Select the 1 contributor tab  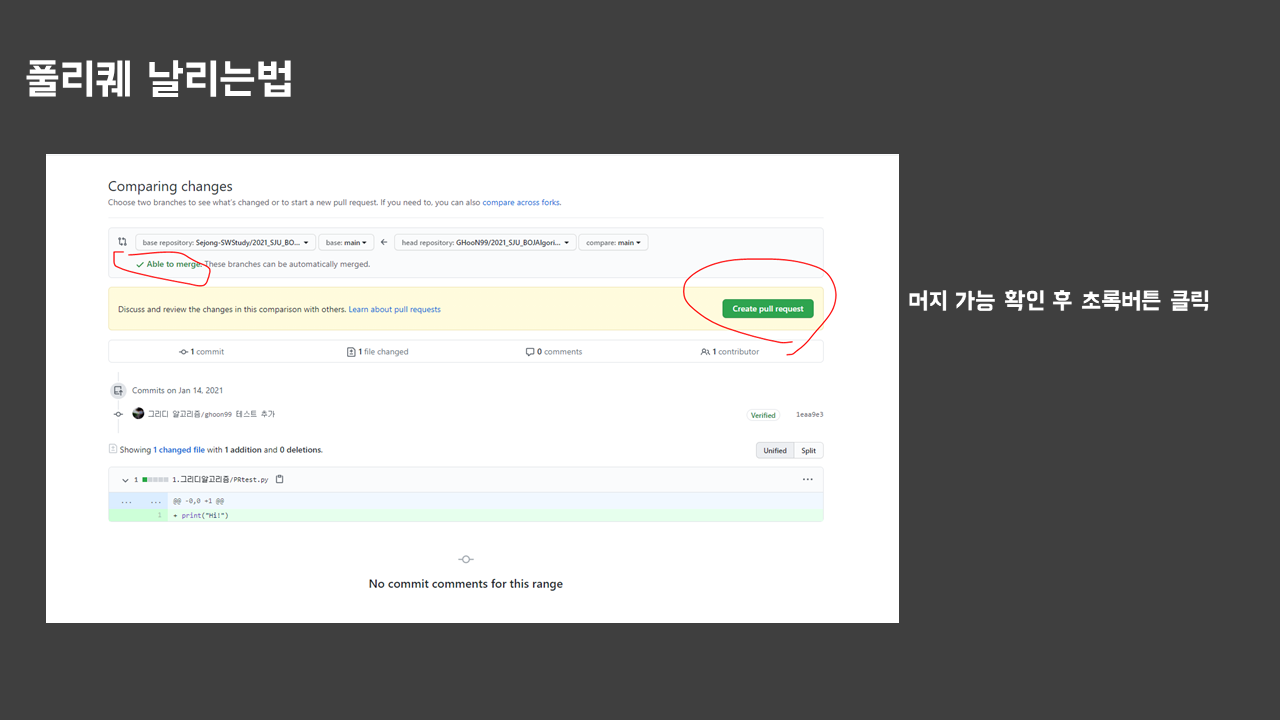click(x=730, y=352)
